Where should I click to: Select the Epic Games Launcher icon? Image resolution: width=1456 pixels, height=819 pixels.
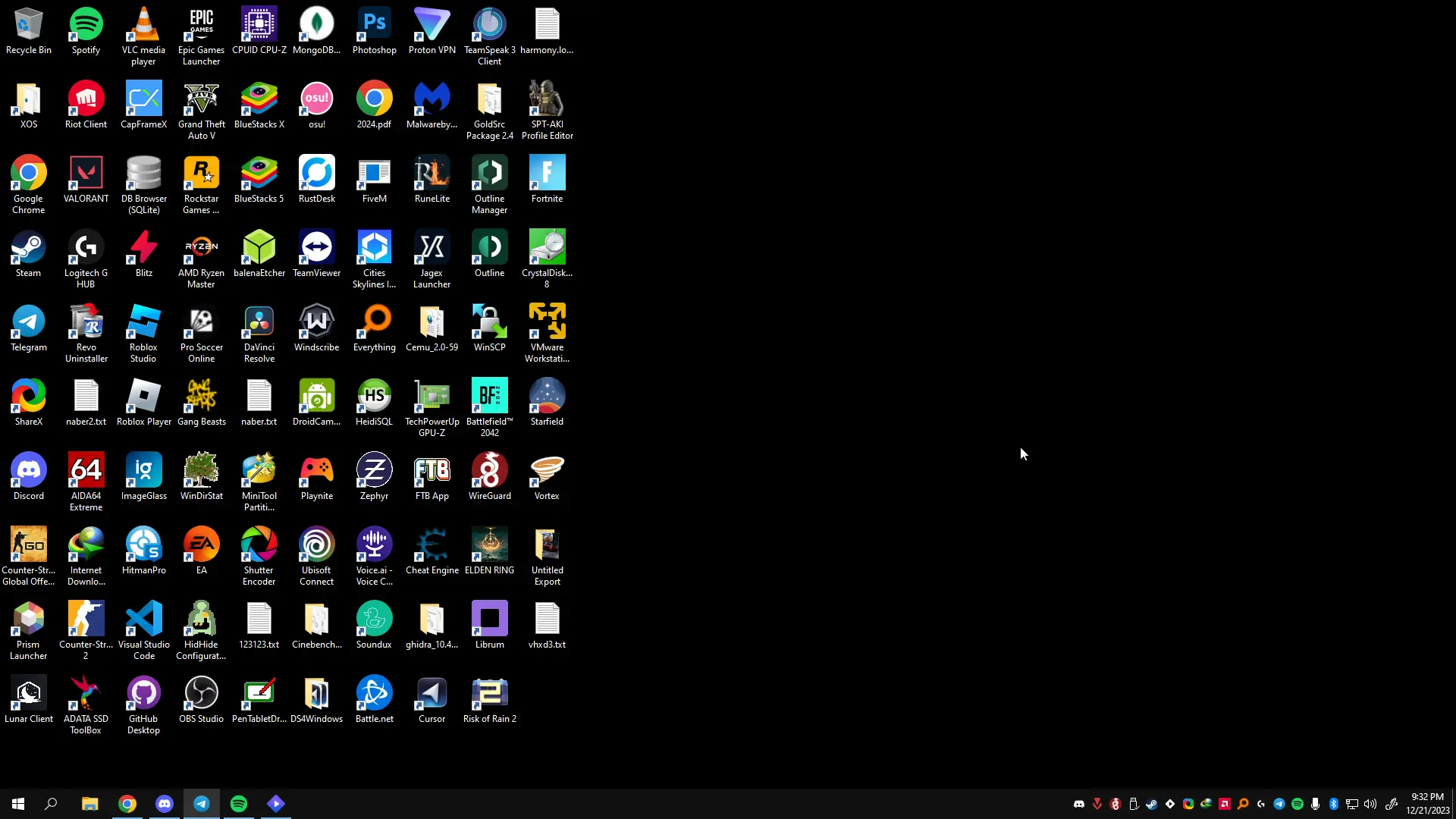coord(202,36)
